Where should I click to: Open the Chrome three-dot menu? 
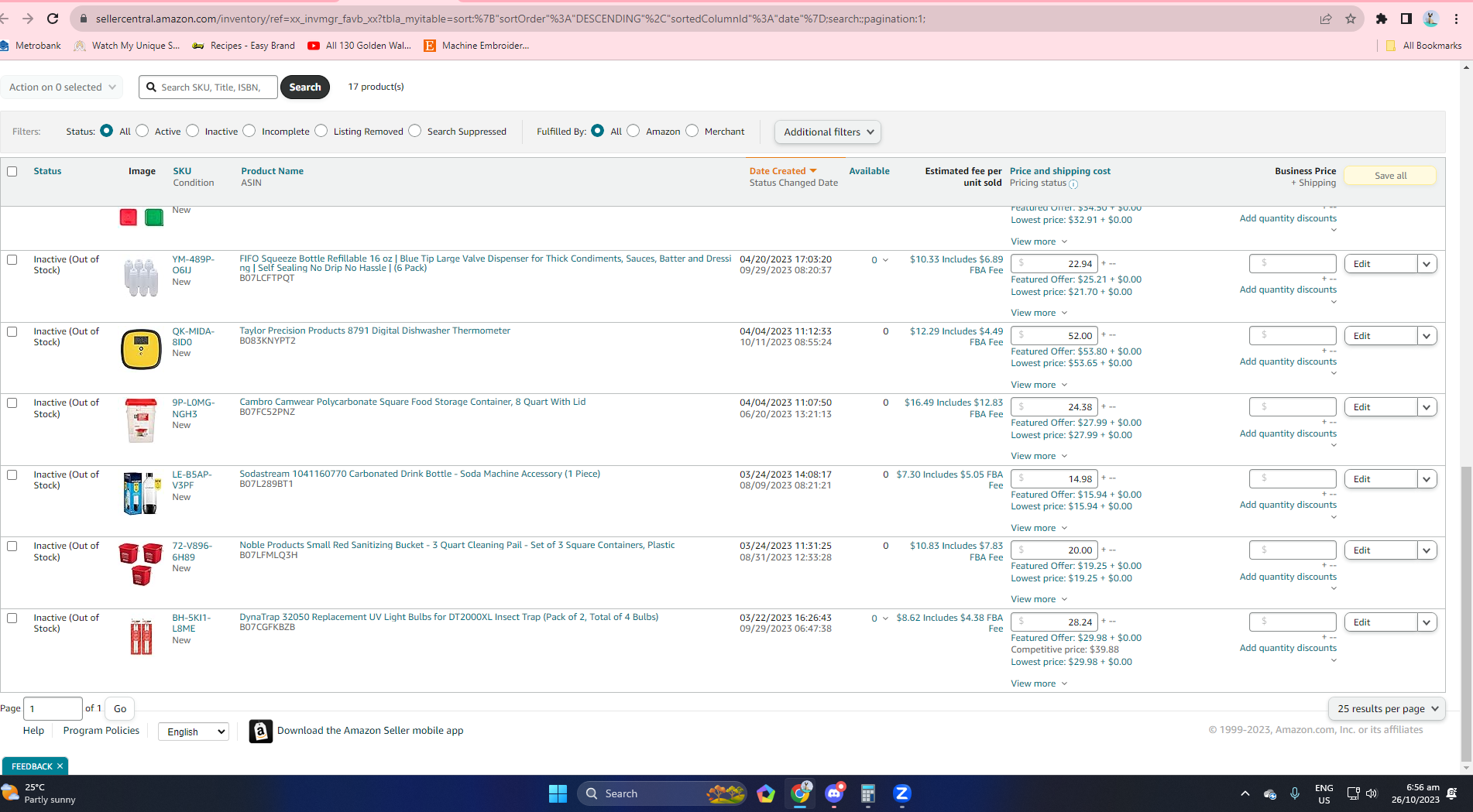(1456, 19)
